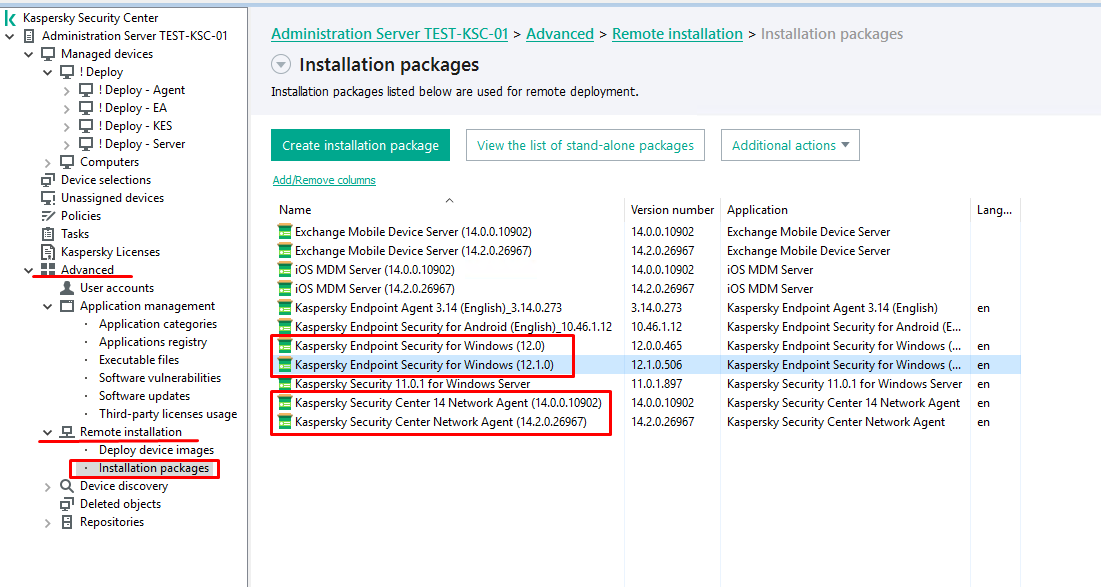
Task: Click the iOS MDM Server (14.0.0.10902) package icon
Action: coord(285,270)
